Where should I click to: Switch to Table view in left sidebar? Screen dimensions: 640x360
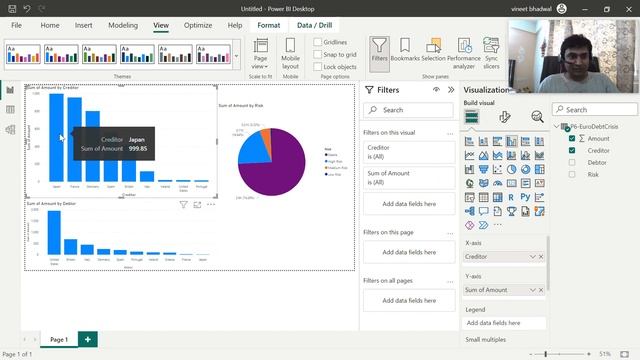coord(10,109)
